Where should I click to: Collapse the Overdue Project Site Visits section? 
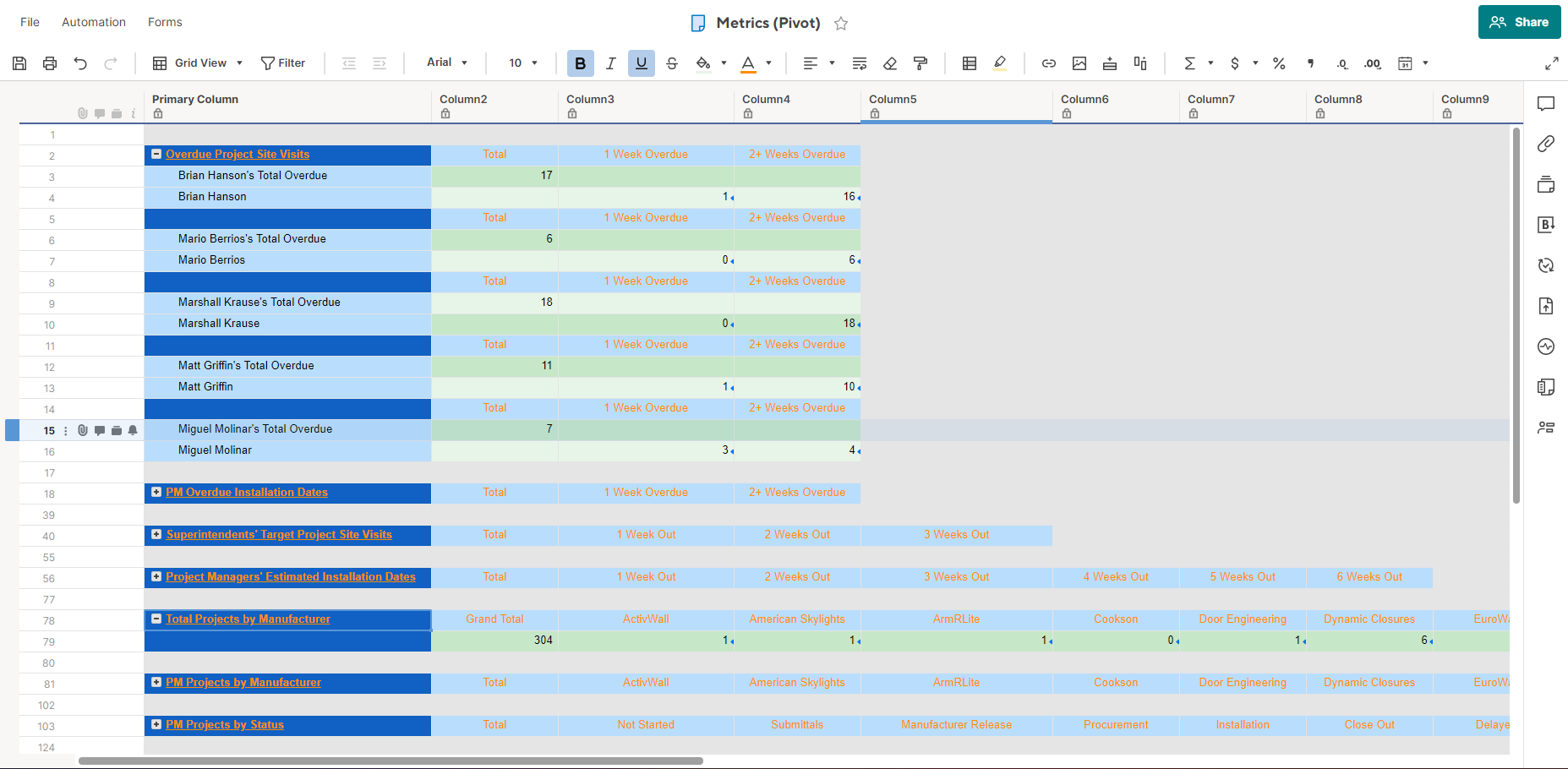click(x=156, y=154)
